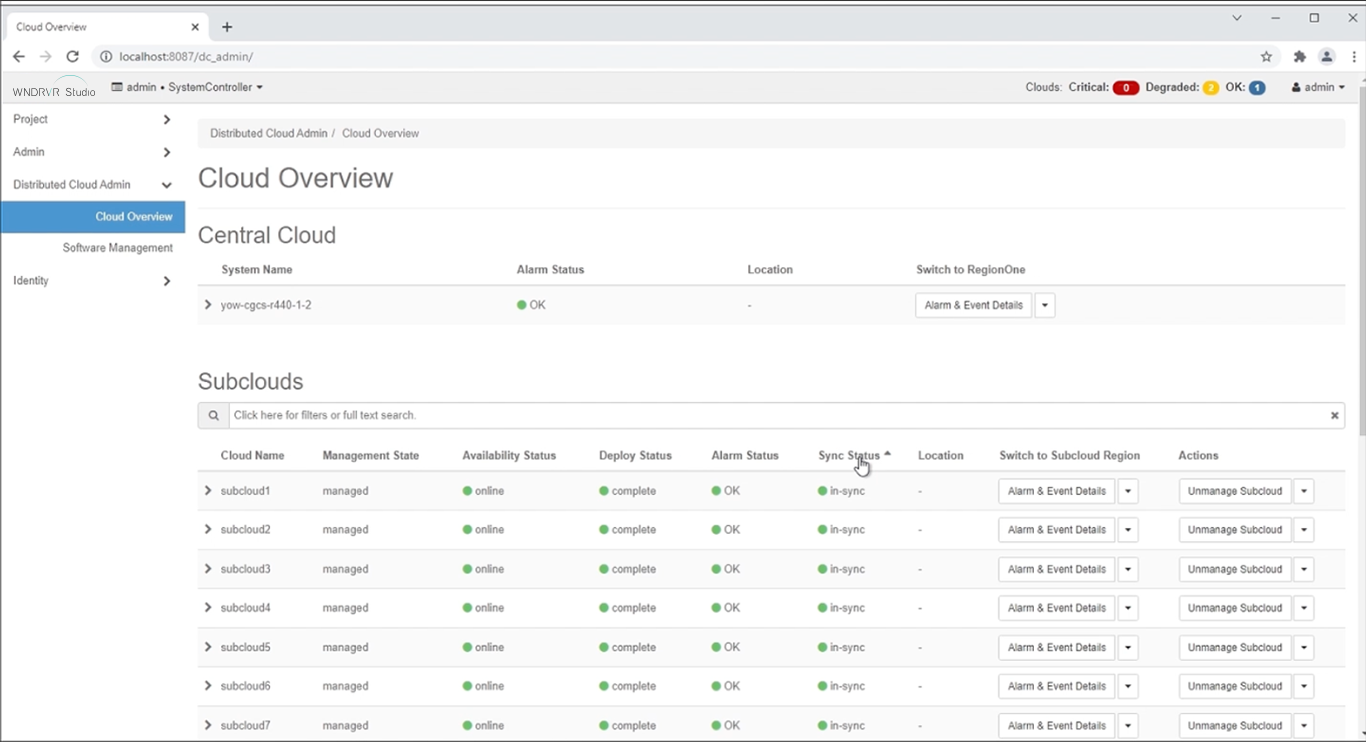This screenshot has width=1366, height=742.
Task: Clear the Subclouds search filter with the X
Action: (1334, 415)
